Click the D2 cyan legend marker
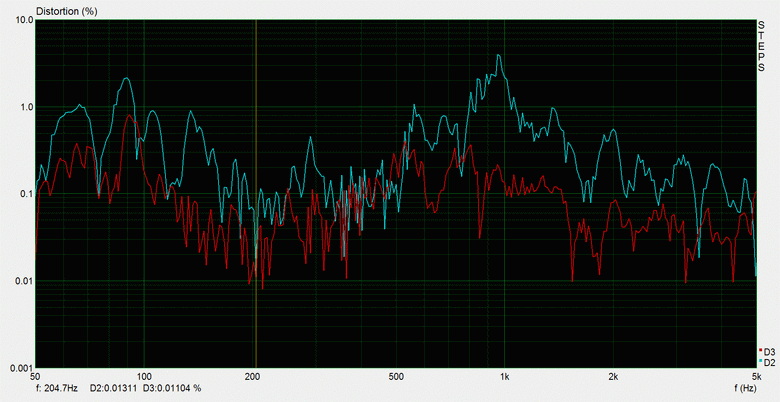 point(761,360)
